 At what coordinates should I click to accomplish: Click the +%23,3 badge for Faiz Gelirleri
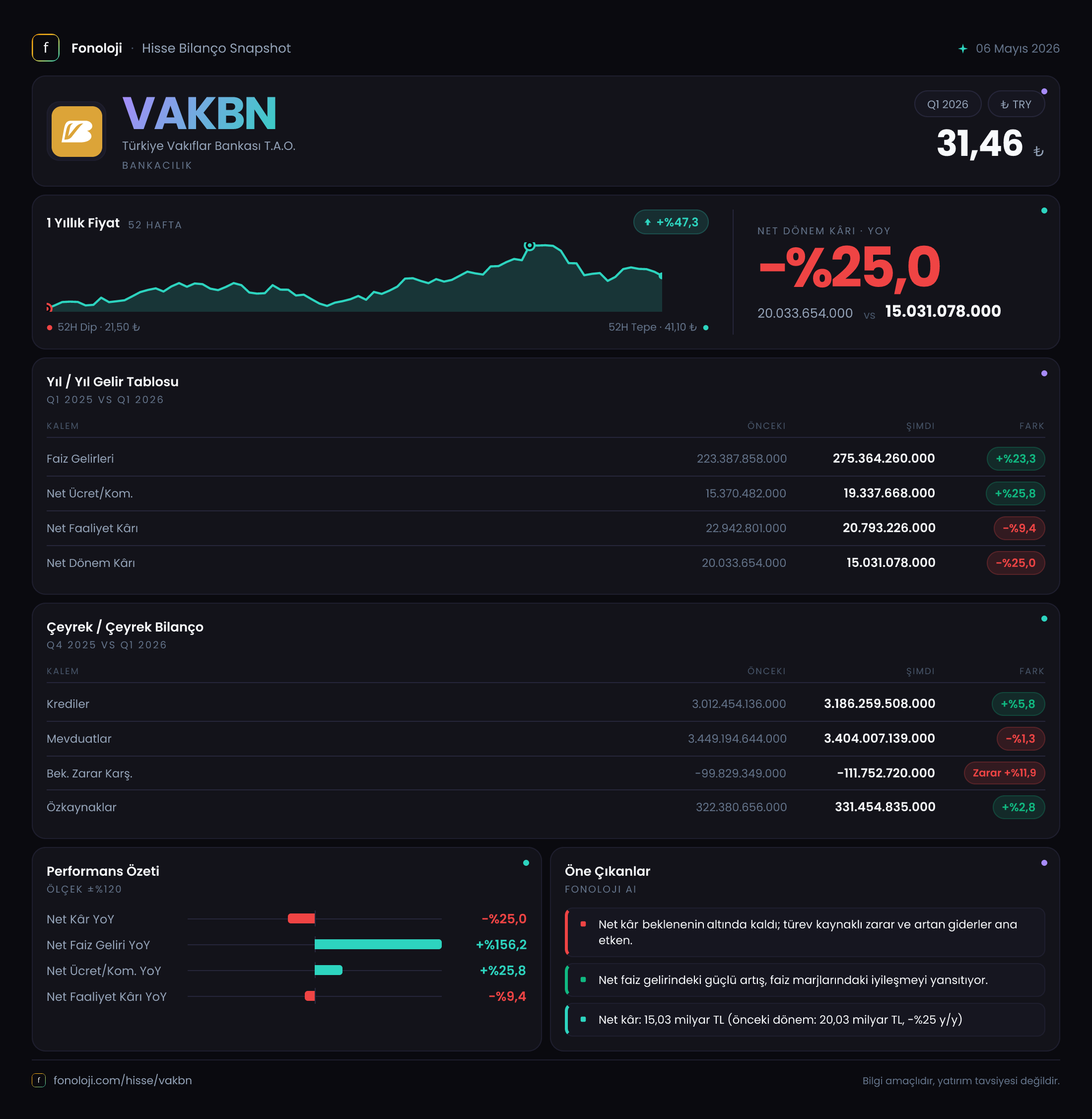point(1015,459)
